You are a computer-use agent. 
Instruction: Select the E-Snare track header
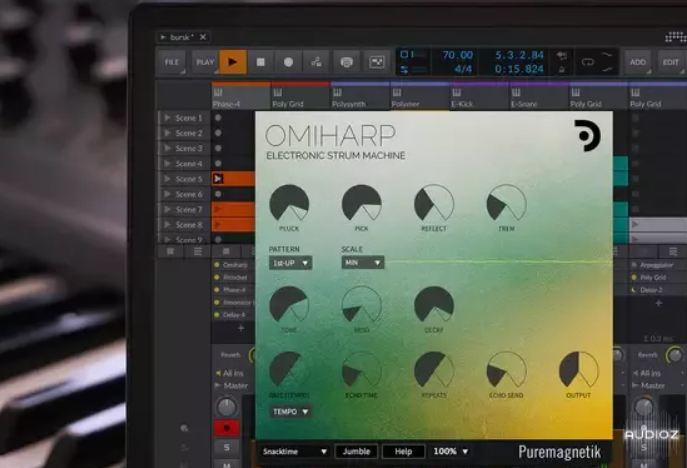coord(538,97)
